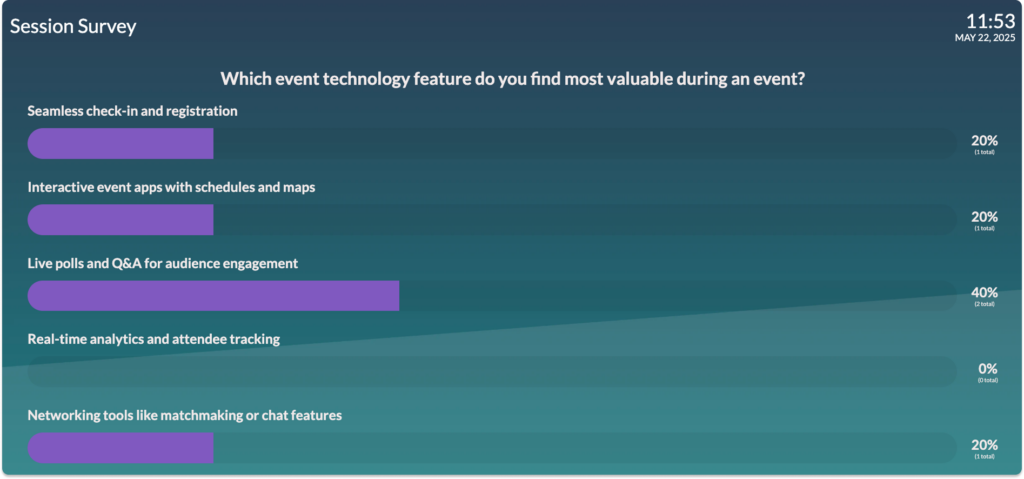This screenshot has width=1024, height=479.
Task: Select Interactive event apps with schedules label
Action: (171, 188)
